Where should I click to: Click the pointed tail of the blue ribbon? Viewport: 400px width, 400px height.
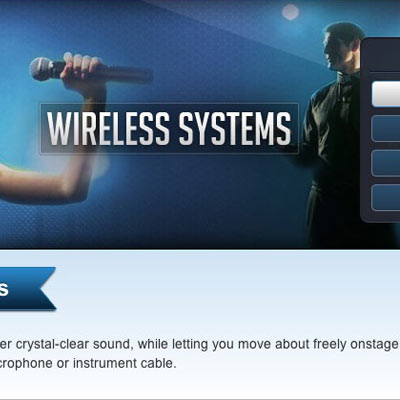coord(49,289)
